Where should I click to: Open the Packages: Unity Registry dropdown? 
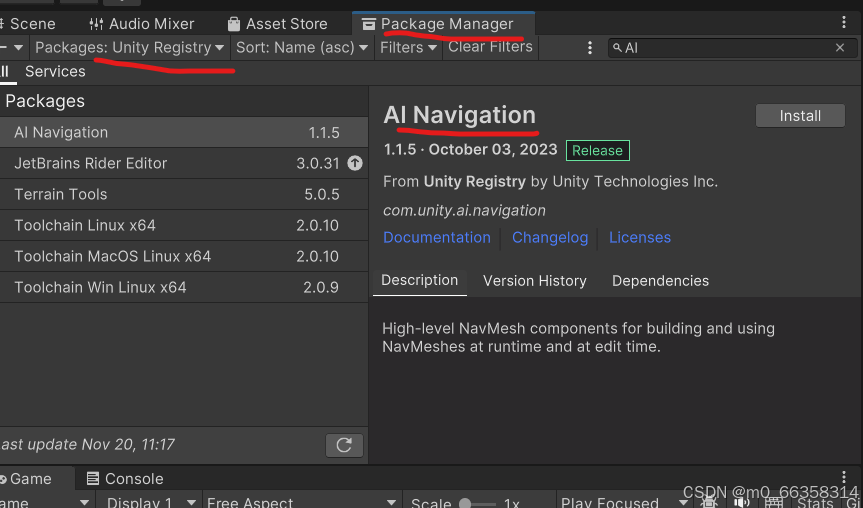(129, 47)
